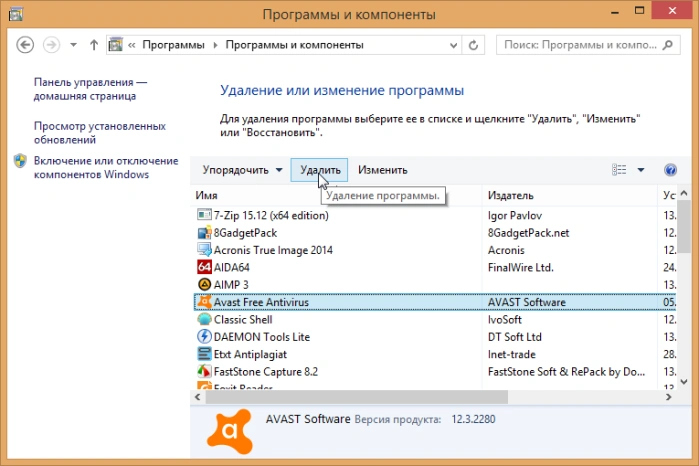Maximize the window
This screenshot has width=699, height=466.
pyautogui.click(x=639, y=11)
